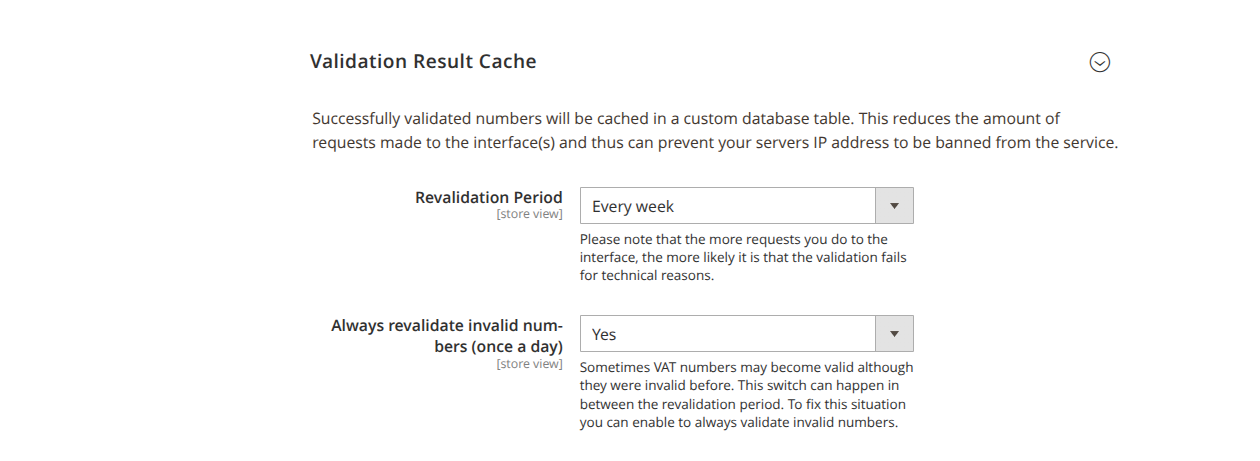Open the Revalidation Period dropdown
1260x461 pixels.
[x=746, y=206]
